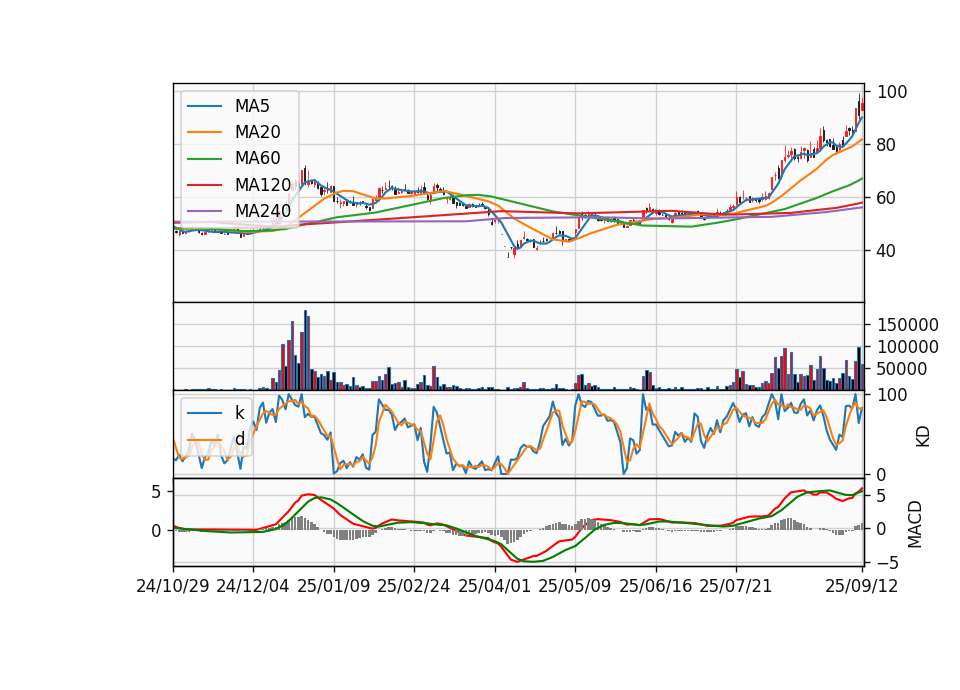Click the KD axis title

(x=923, y=437)
